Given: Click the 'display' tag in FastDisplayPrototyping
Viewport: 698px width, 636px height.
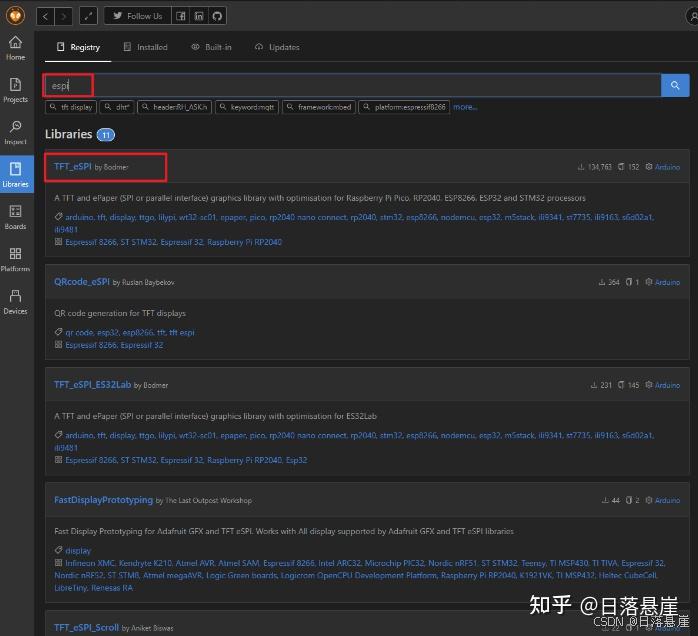Looking at the screenshot, I should click(x=78, y=551).
